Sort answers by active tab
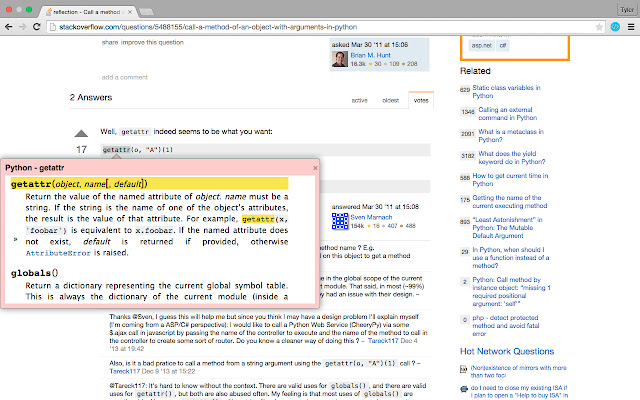 click(360, 100)
